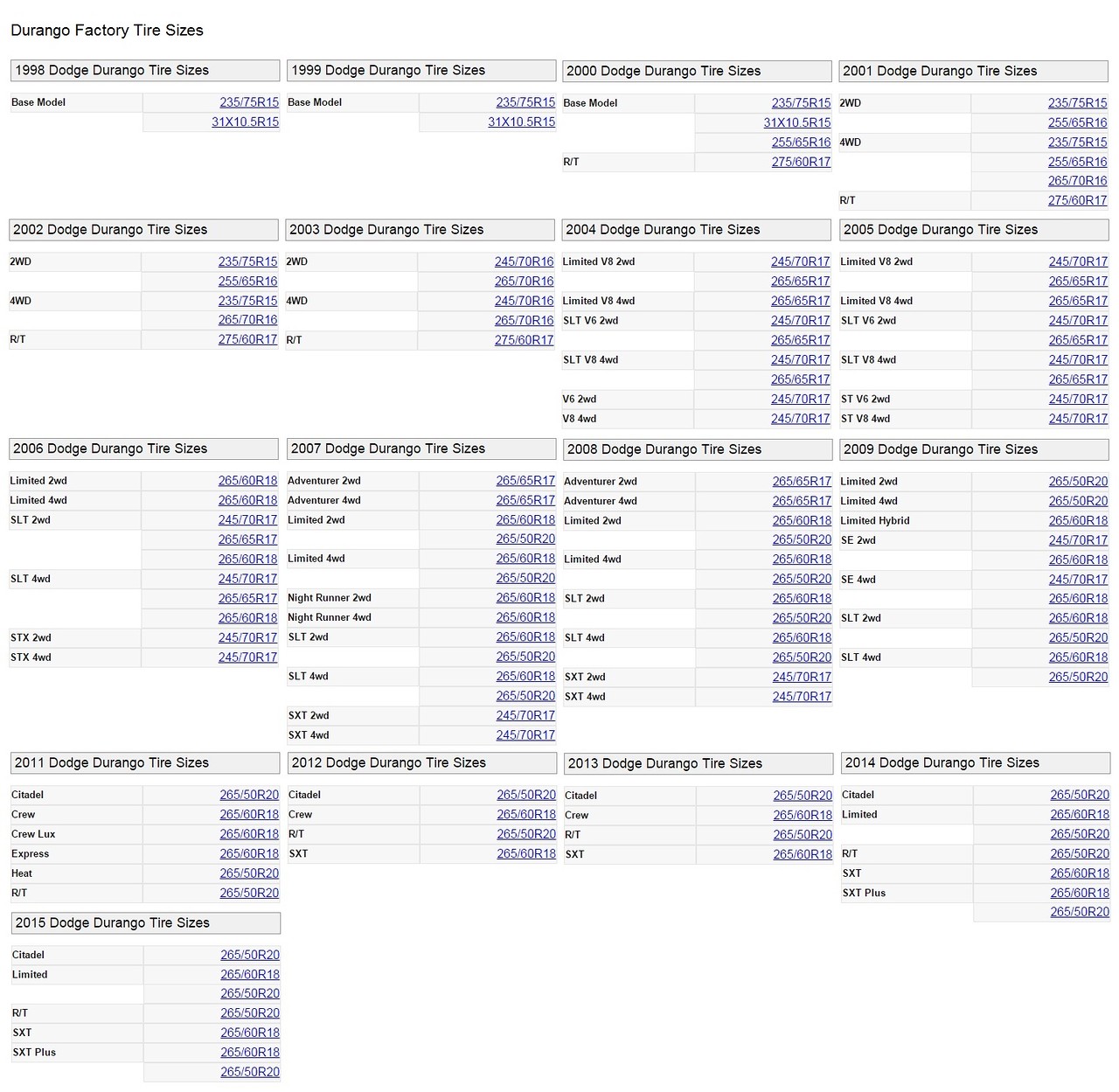
Task: Open 265/65R17 for 2007 Adventurer 4wd
Action: (525, 500)
